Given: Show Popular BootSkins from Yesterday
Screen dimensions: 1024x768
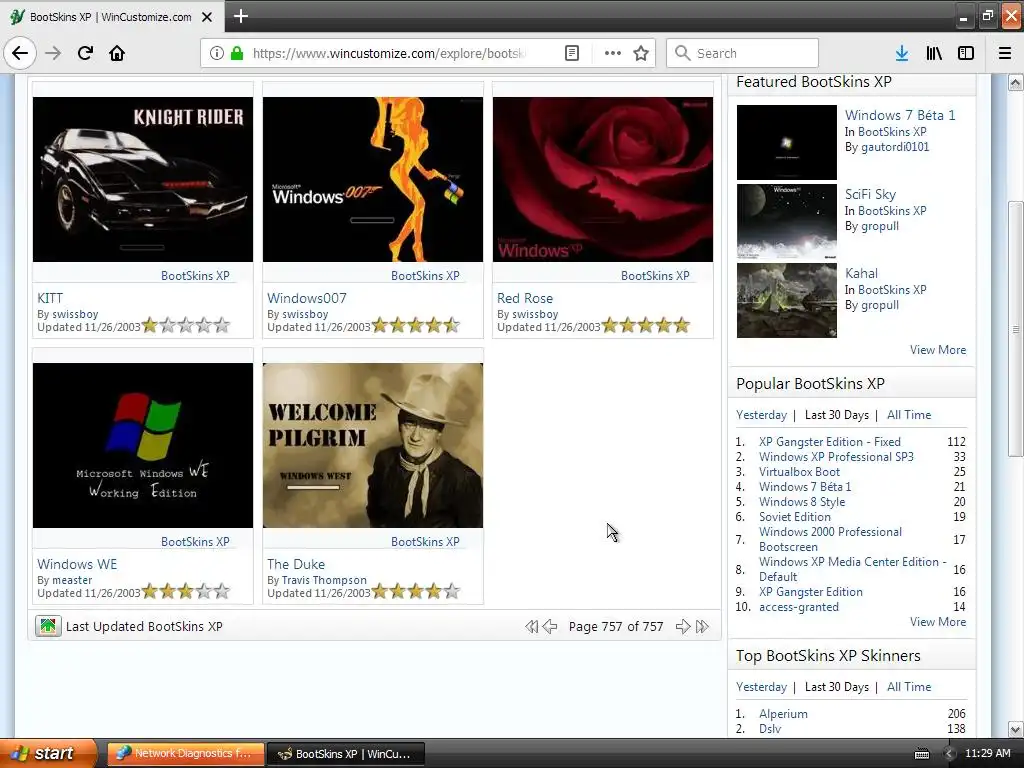Looking at the screenshot, I should point(761,415).
